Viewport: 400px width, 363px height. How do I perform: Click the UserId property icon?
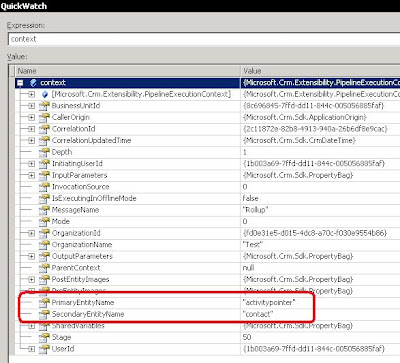tap(44, 349)
